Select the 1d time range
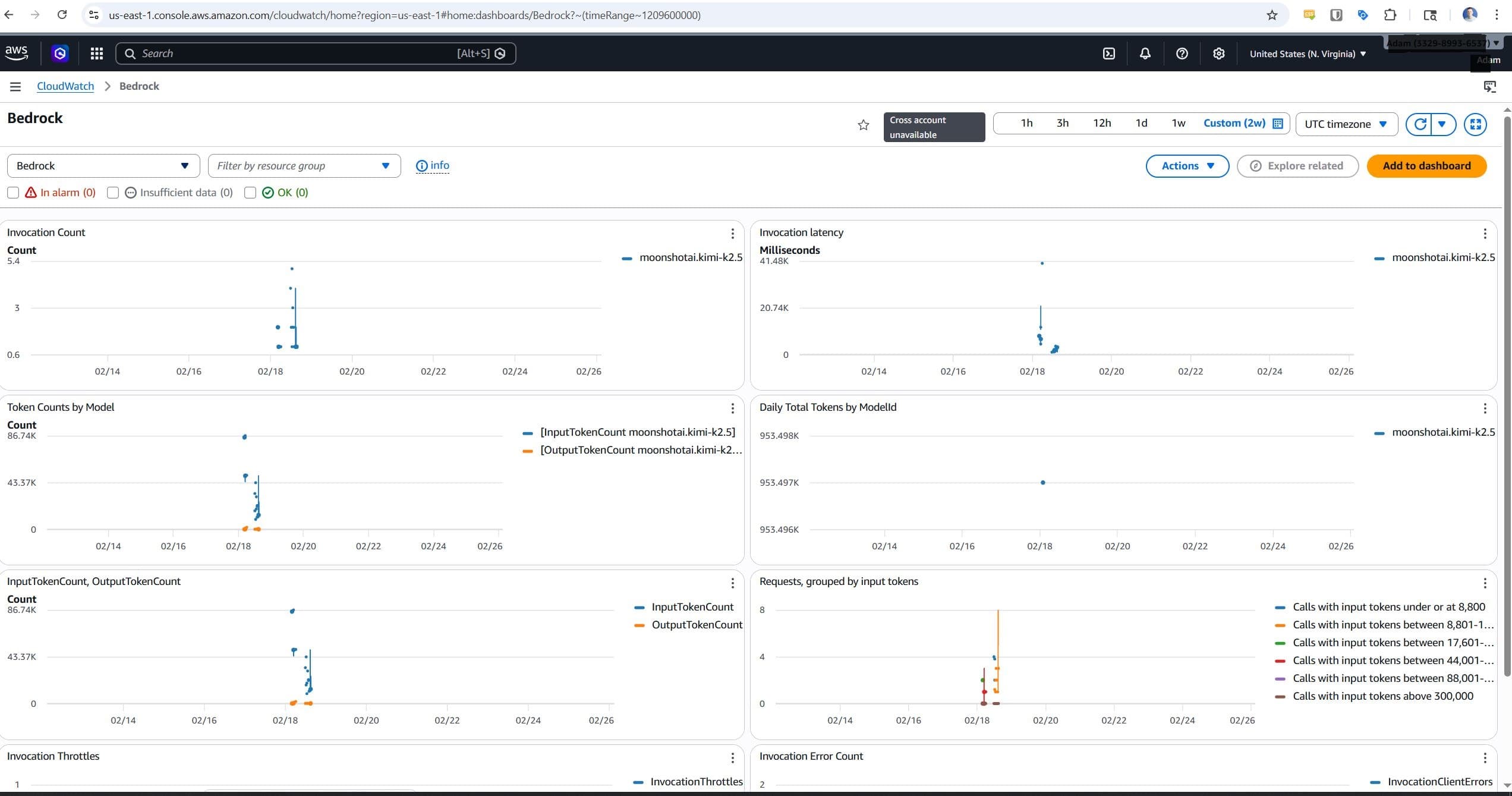This screenshot has width=1512, height=796. pyautogui.click(x=1141, y=123)
